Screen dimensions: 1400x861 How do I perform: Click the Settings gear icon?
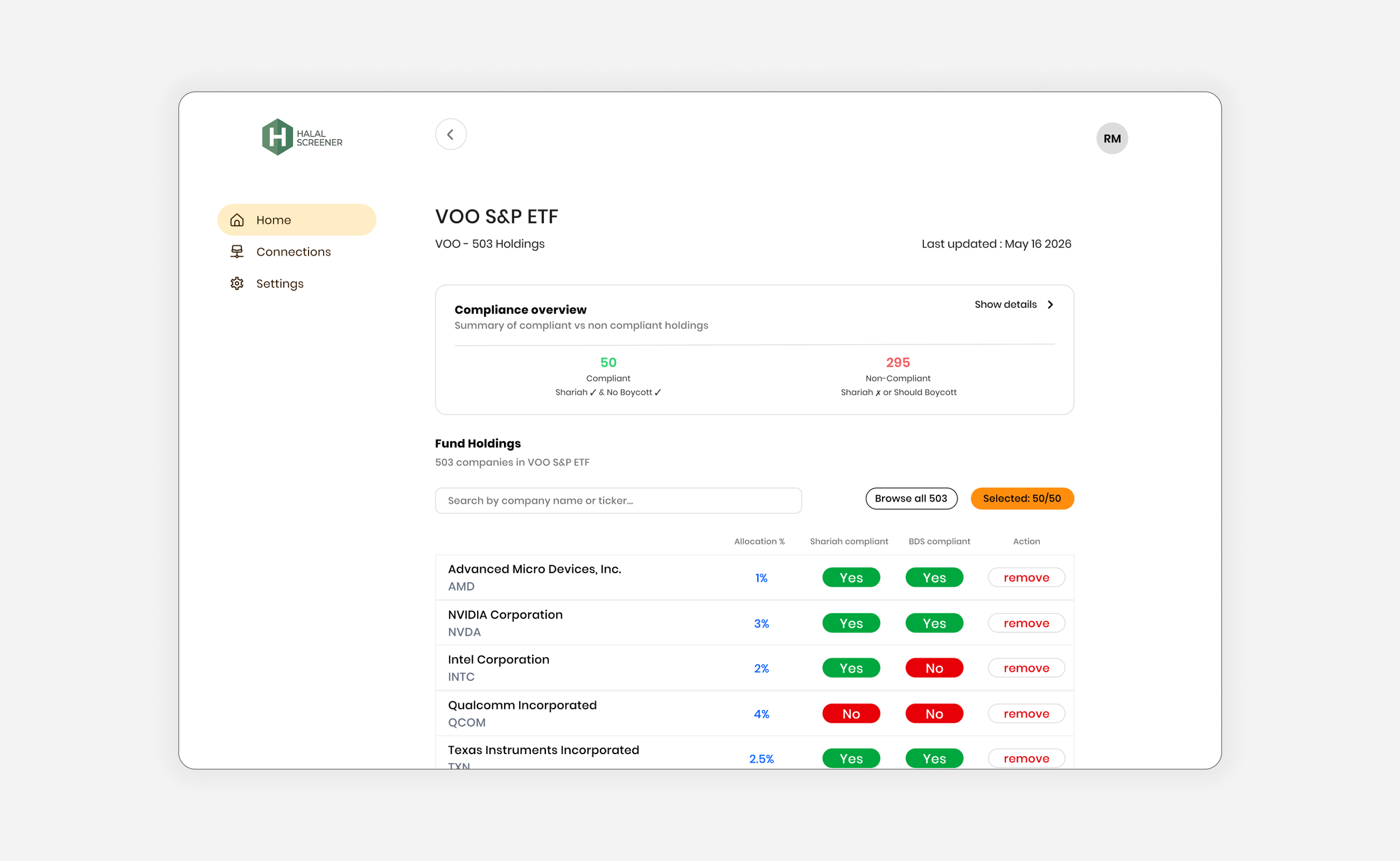[x=237, y=284]
